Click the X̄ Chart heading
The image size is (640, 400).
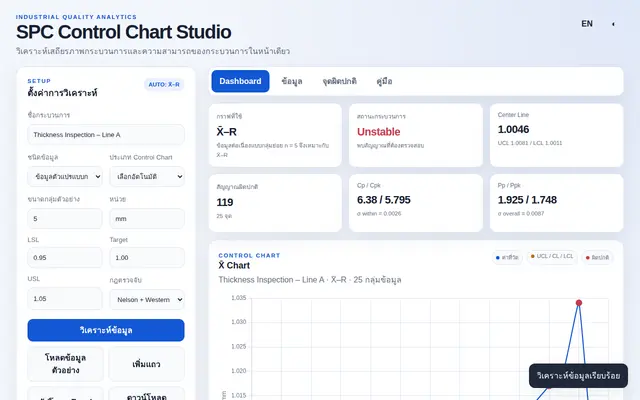234,265
